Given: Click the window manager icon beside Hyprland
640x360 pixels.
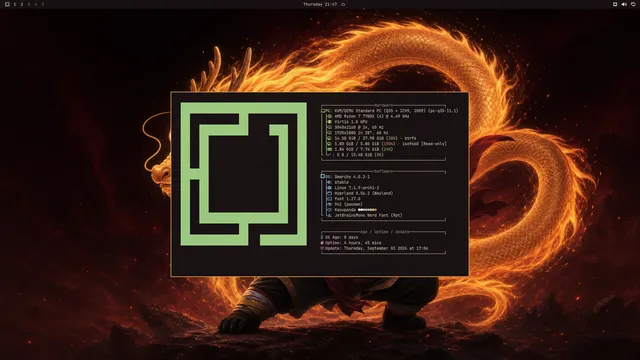Looking at the screenshot, I should tap(329, 193).
